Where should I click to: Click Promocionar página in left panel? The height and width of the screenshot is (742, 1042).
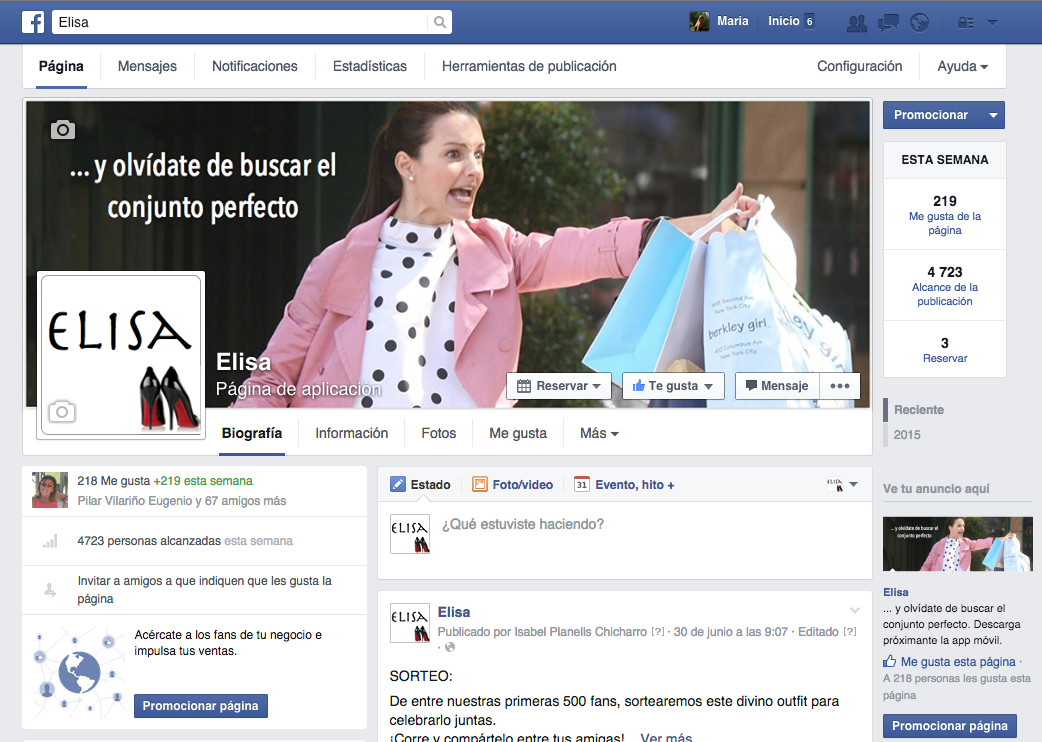[x=201, y=705]
